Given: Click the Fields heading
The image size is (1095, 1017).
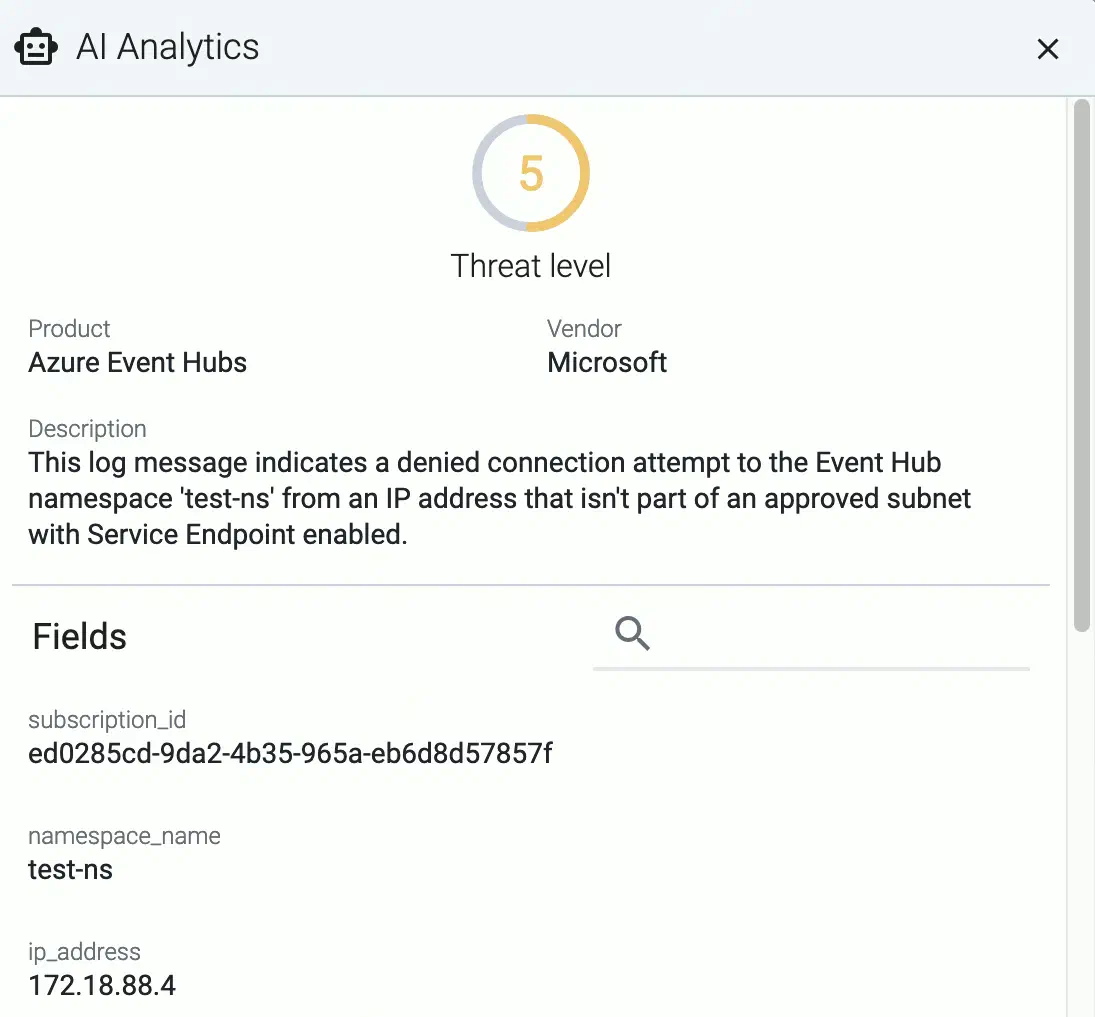Looking at the screenshot, I should point(80,636).
